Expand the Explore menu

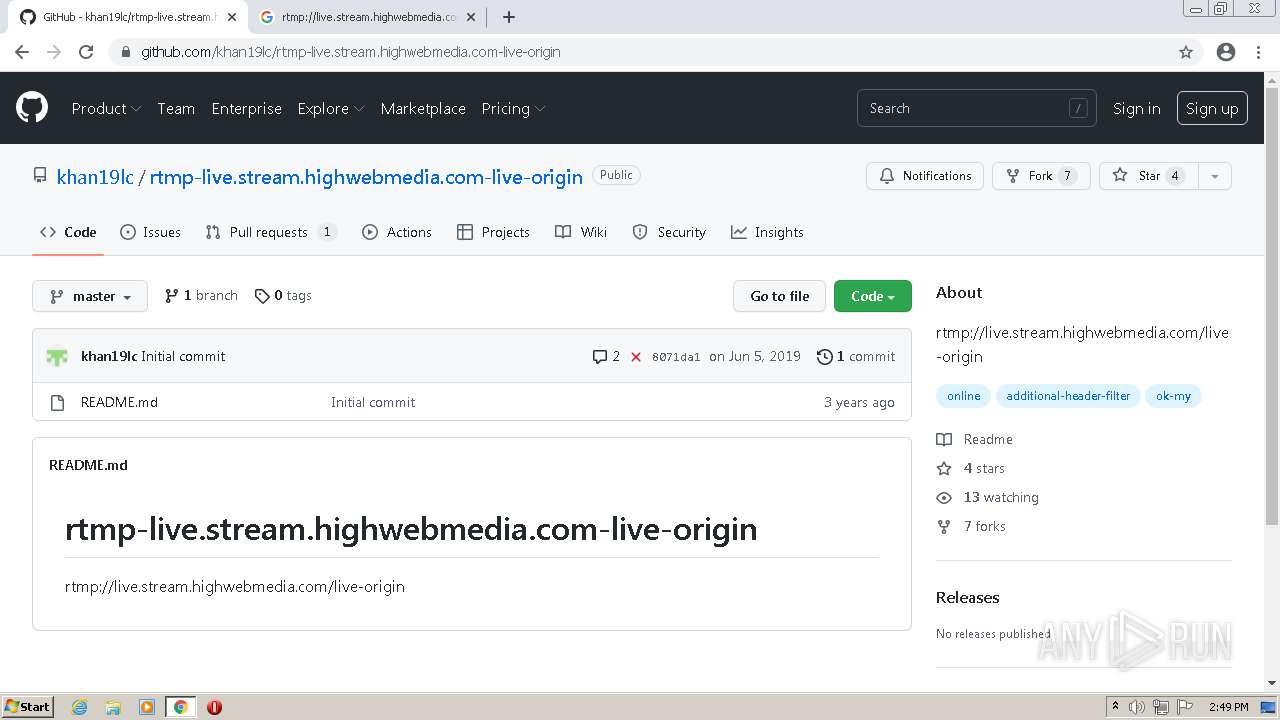click(331, 109)
